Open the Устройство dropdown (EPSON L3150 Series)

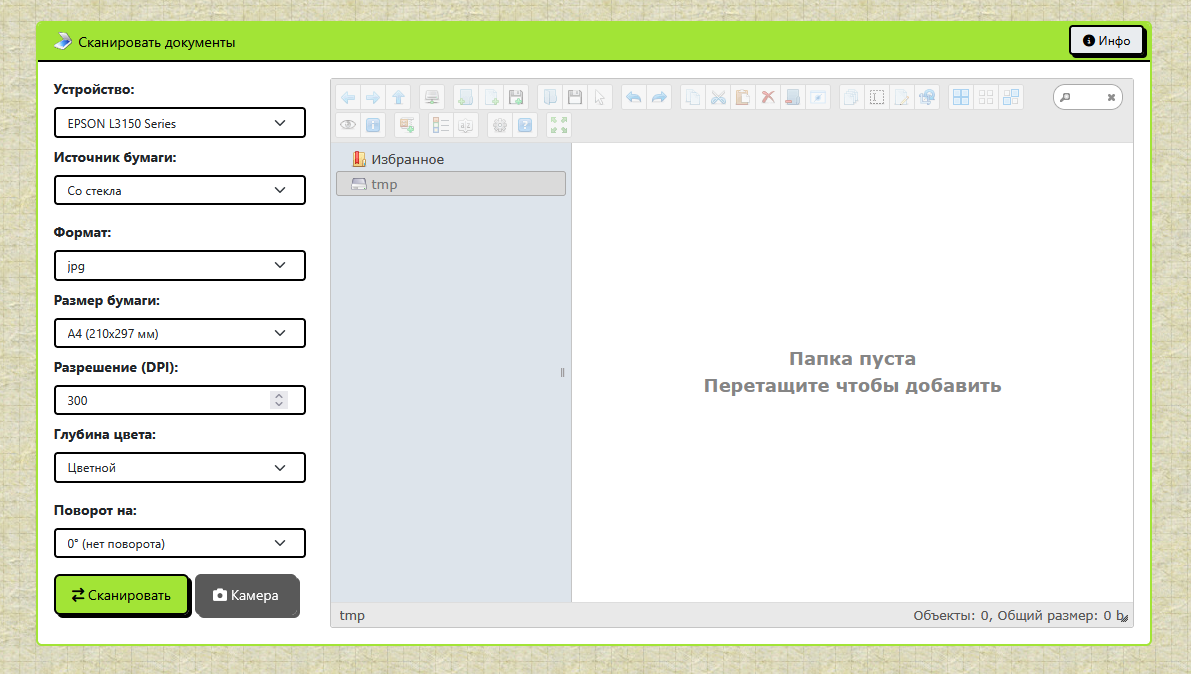tap(179, 124)
